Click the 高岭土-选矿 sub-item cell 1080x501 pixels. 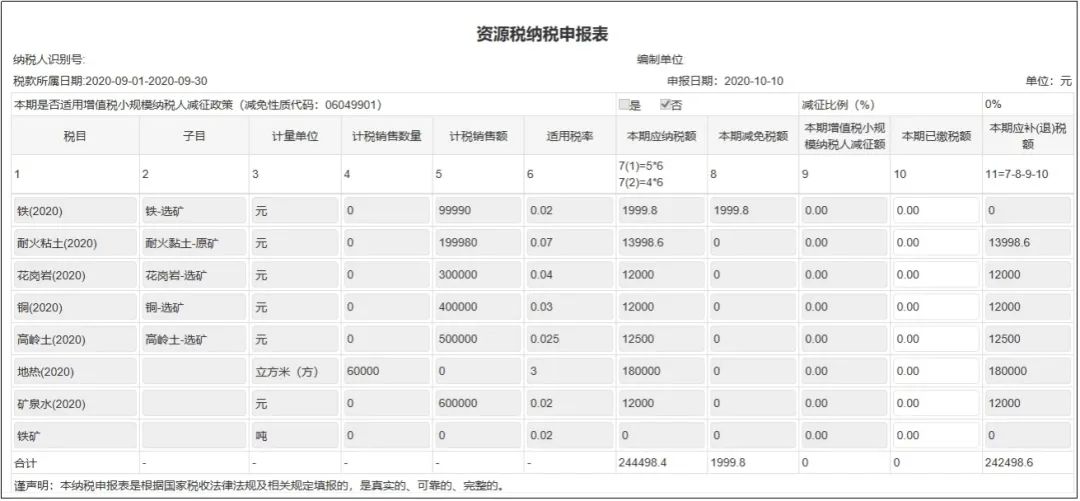click(x=194, y=339)
